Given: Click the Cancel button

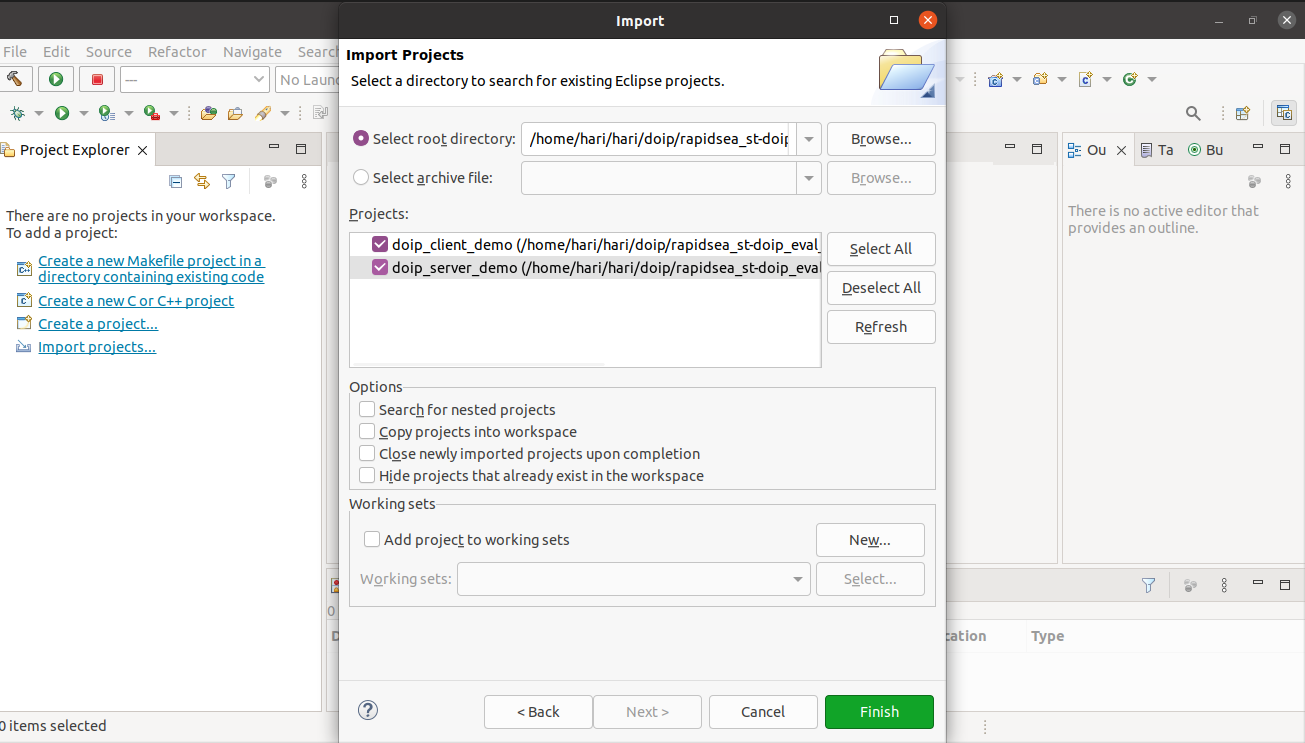Looking at the screenshot, I should pos(763,712).
